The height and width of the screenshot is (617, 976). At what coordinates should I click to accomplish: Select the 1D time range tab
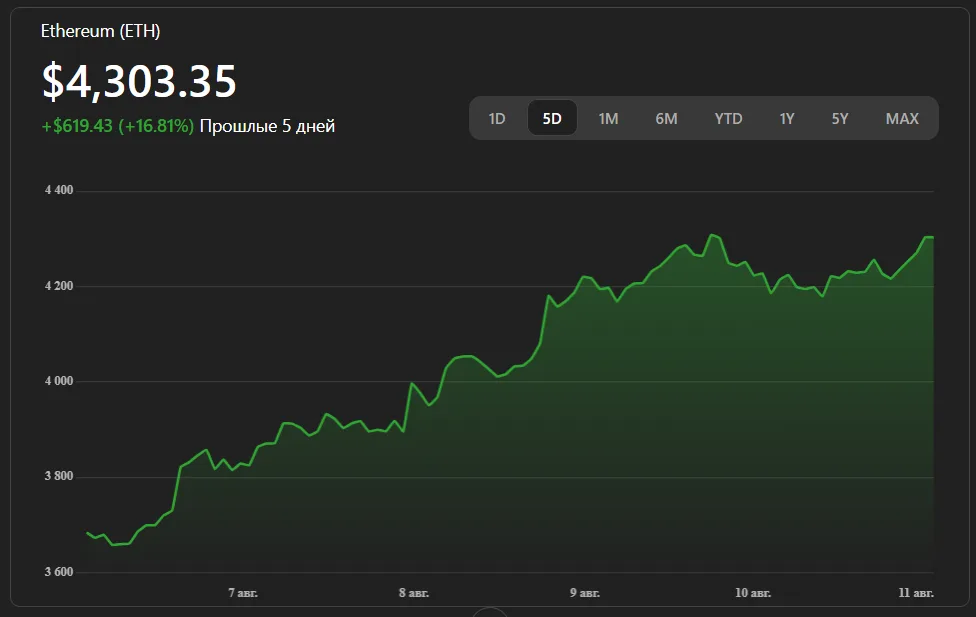[497, 118]
